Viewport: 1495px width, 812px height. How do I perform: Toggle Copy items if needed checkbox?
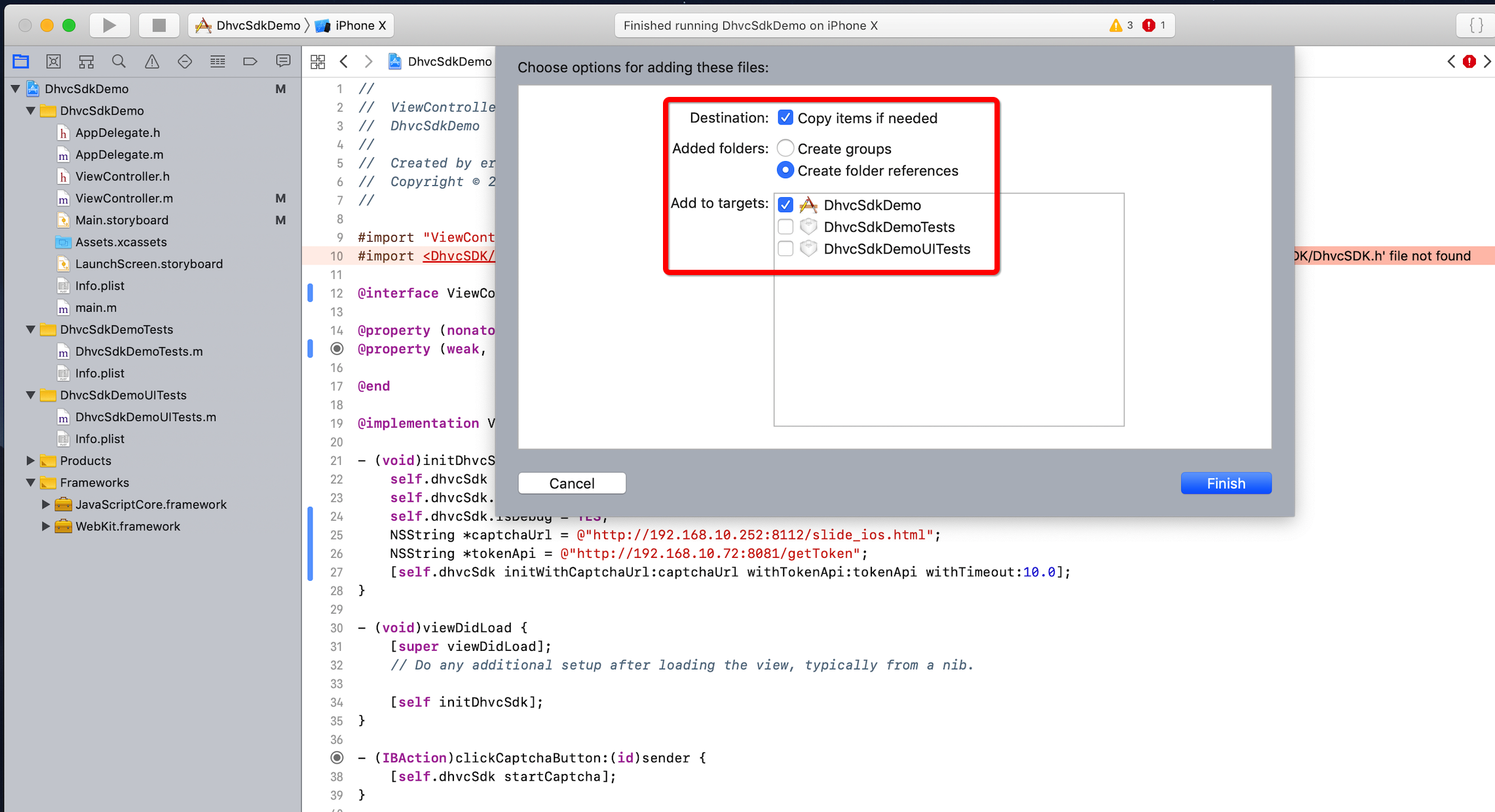coord(785,118)
